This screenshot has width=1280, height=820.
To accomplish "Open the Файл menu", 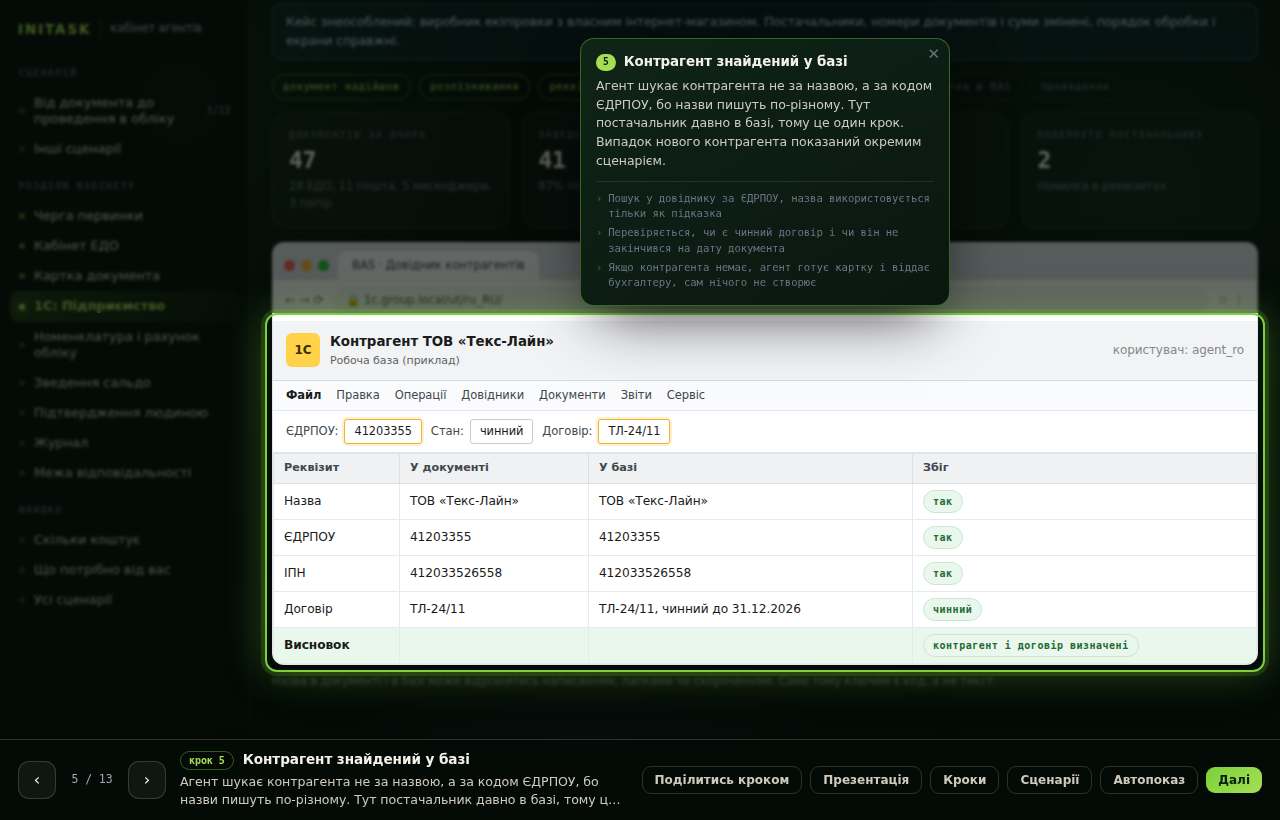I will click(x=303, y=395).
